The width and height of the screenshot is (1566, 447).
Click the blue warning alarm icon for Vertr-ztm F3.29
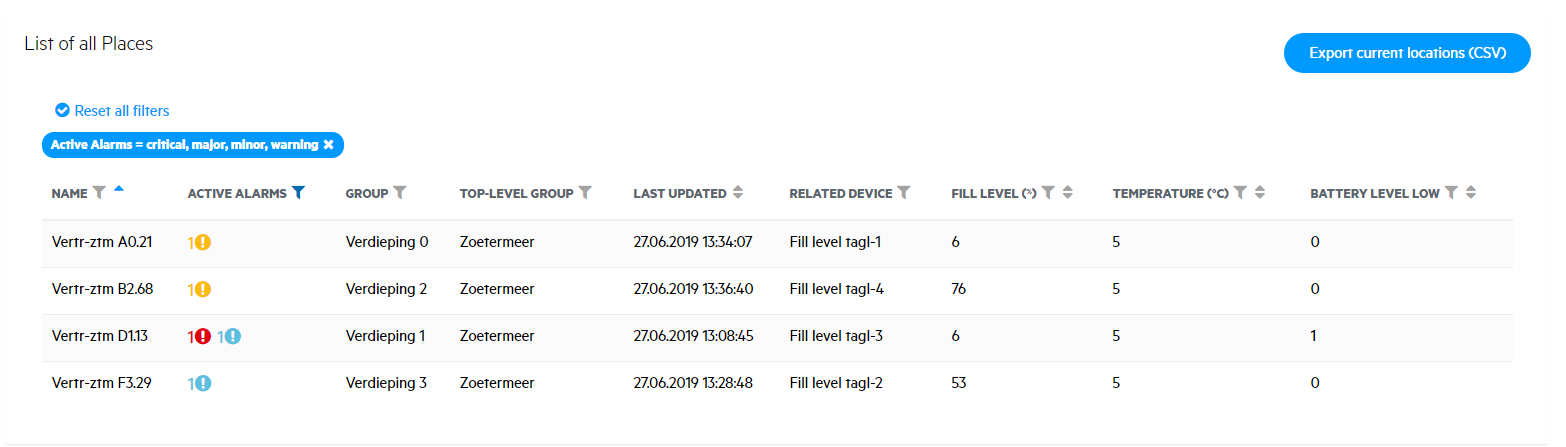click(x=203, y=383)
